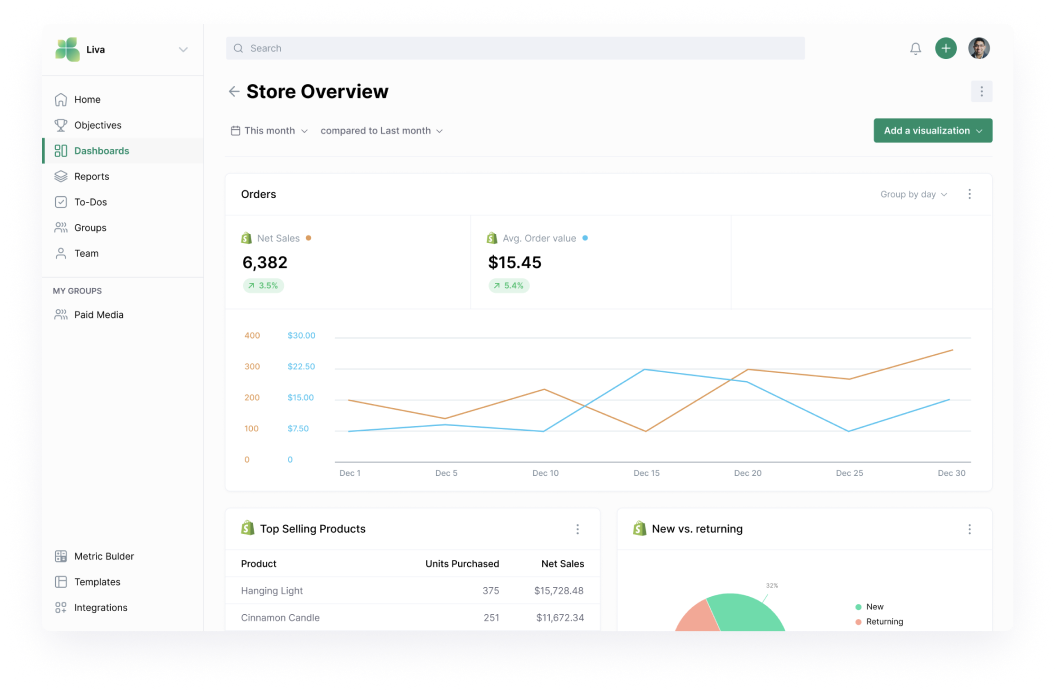Open the user profile avatar
The image size is (1056, 692).
pyautogui.click(x=979, y=48)
